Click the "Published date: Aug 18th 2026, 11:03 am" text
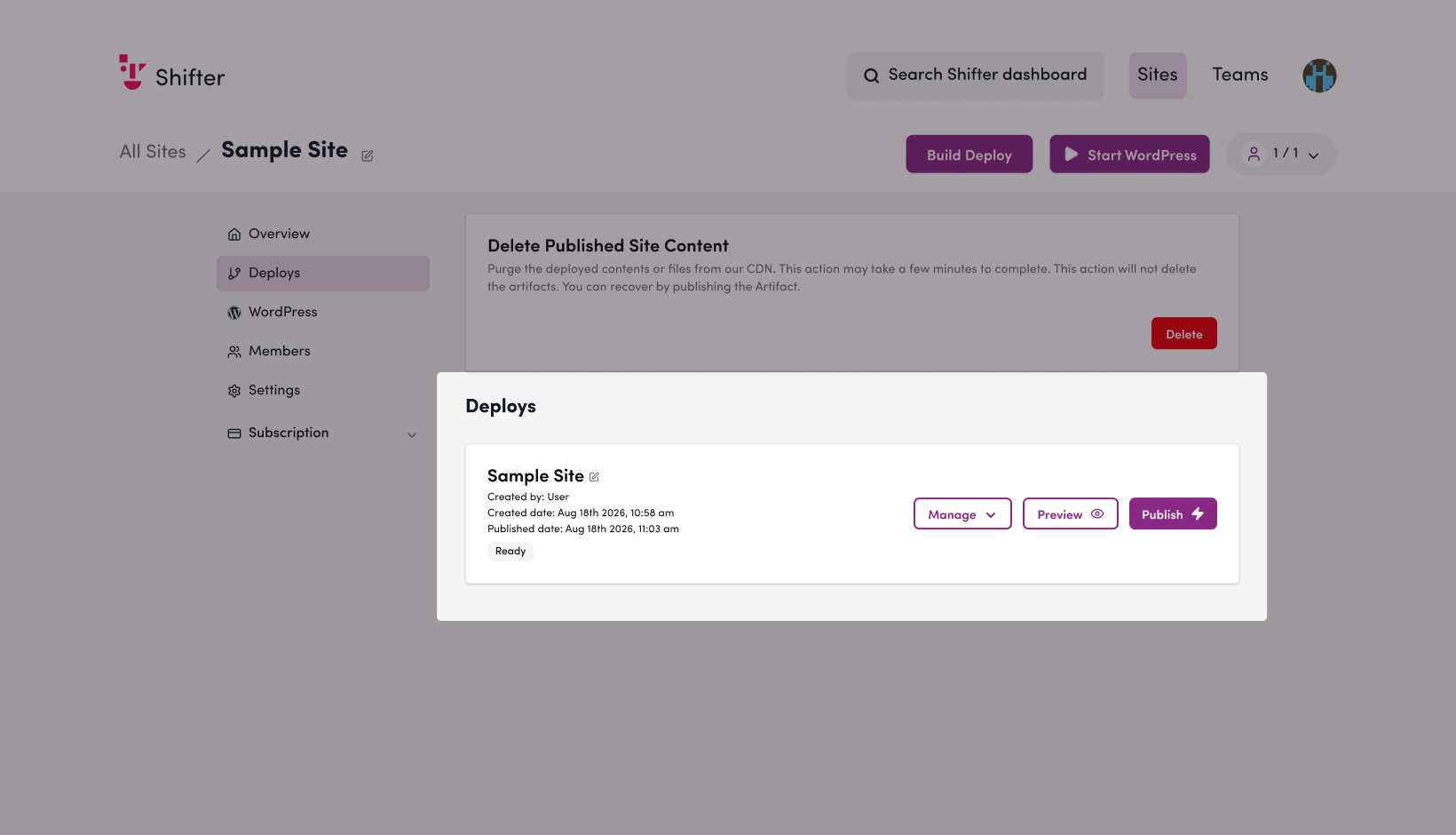 tap(583, 529)
